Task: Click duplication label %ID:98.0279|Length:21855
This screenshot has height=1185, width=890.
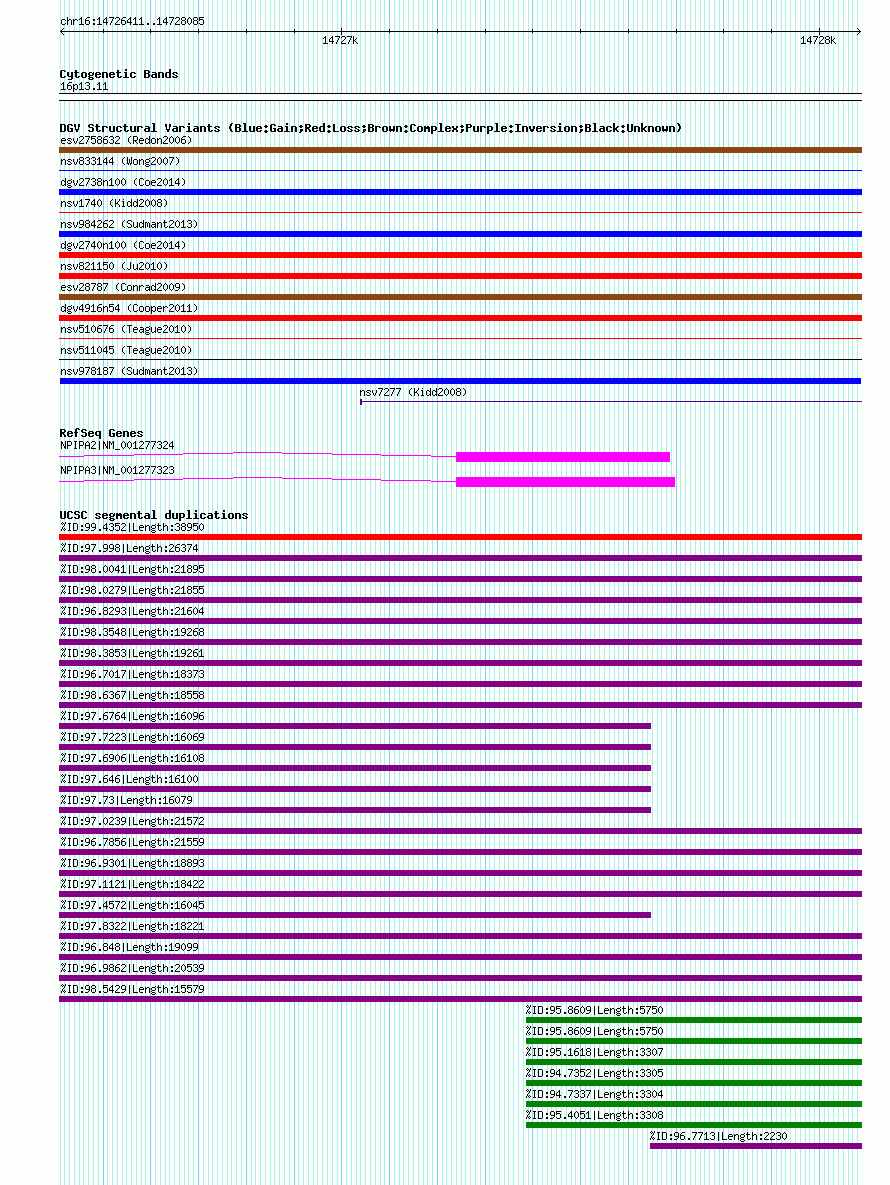Action: click(132, 590)
